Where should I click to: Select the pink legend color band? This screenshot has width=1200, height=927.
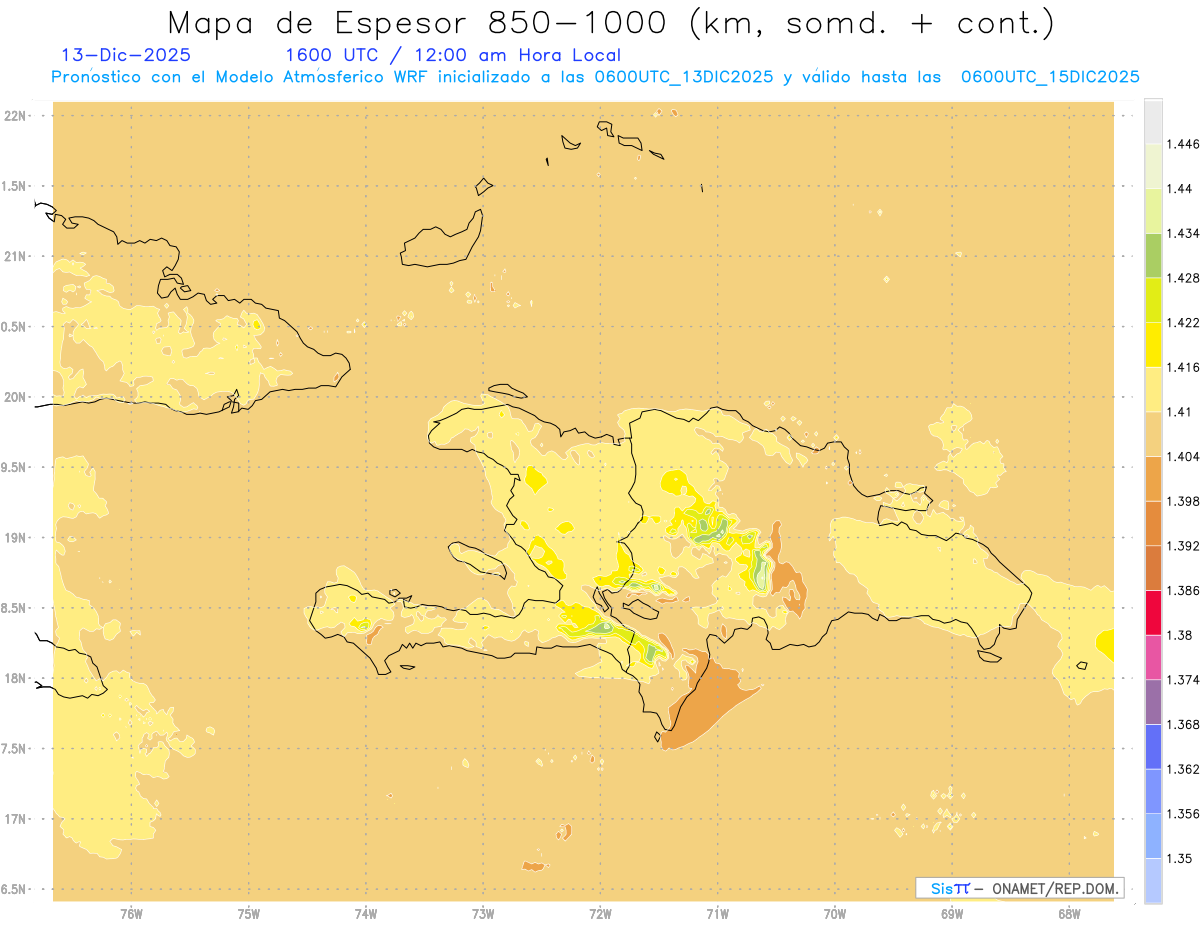point(1153,657)
